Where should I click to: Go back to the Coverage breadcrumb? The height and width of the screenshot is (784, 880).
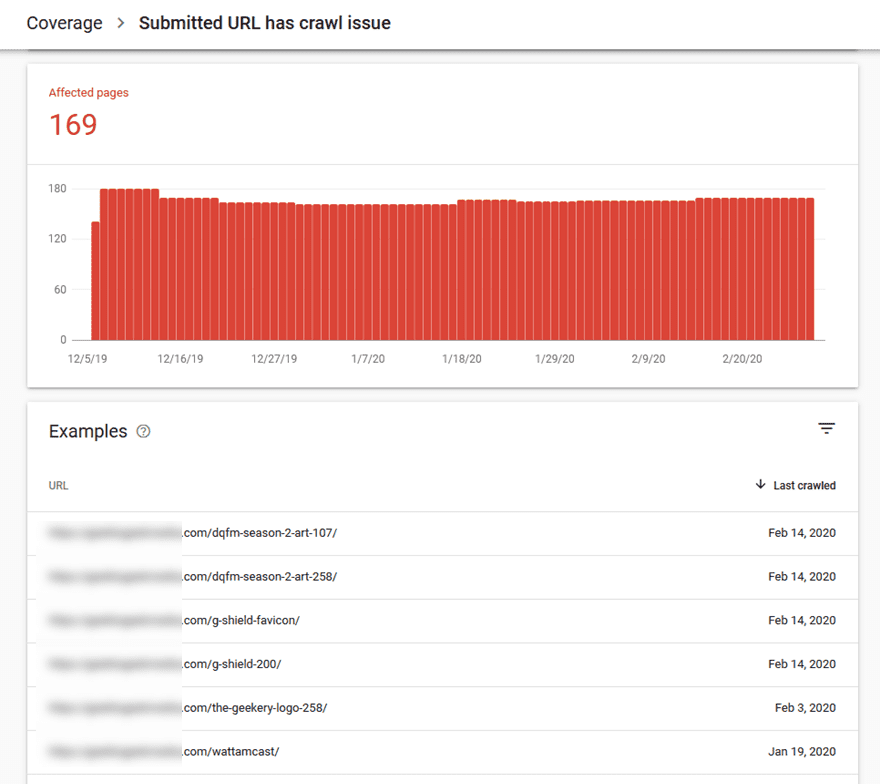click(64, 23)
